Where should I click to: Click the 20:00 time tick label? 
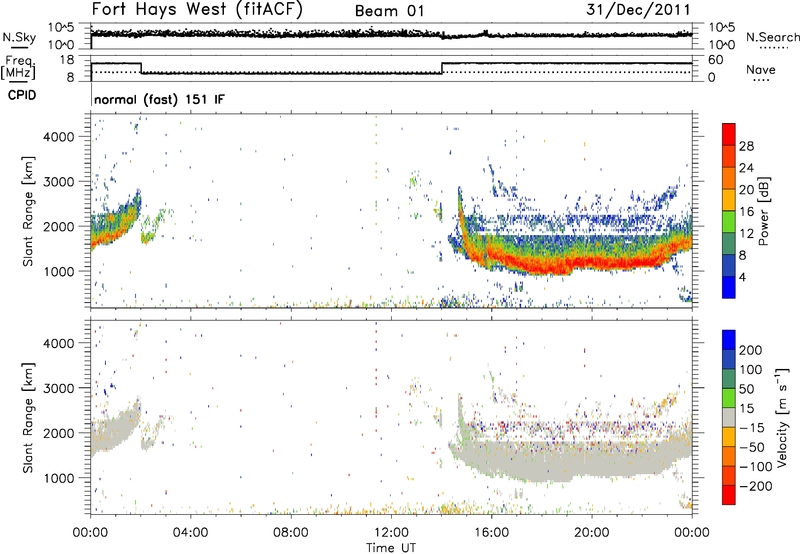591,533
